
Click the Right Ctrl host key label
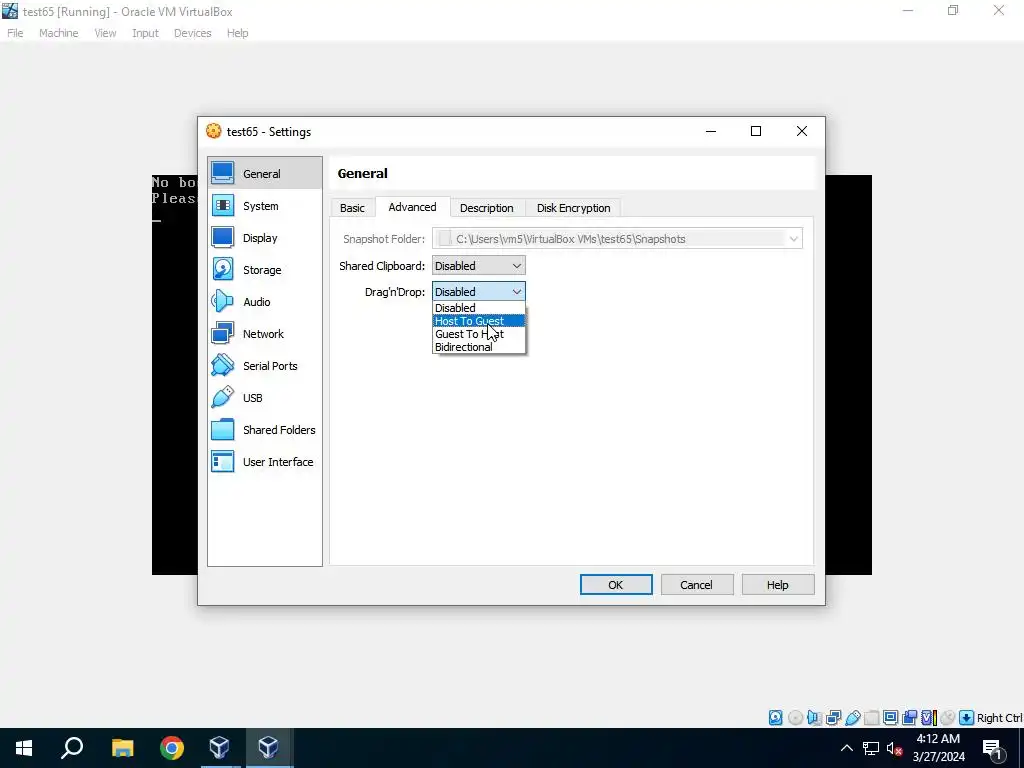(999, 718)
